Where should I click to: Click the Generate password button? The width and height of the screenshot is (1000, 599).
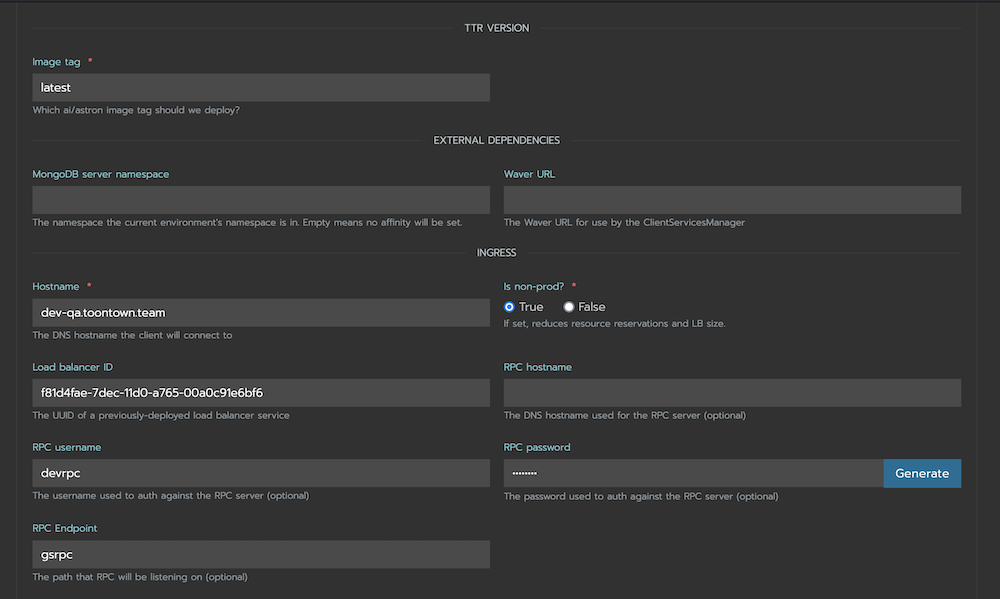[922, 473]
